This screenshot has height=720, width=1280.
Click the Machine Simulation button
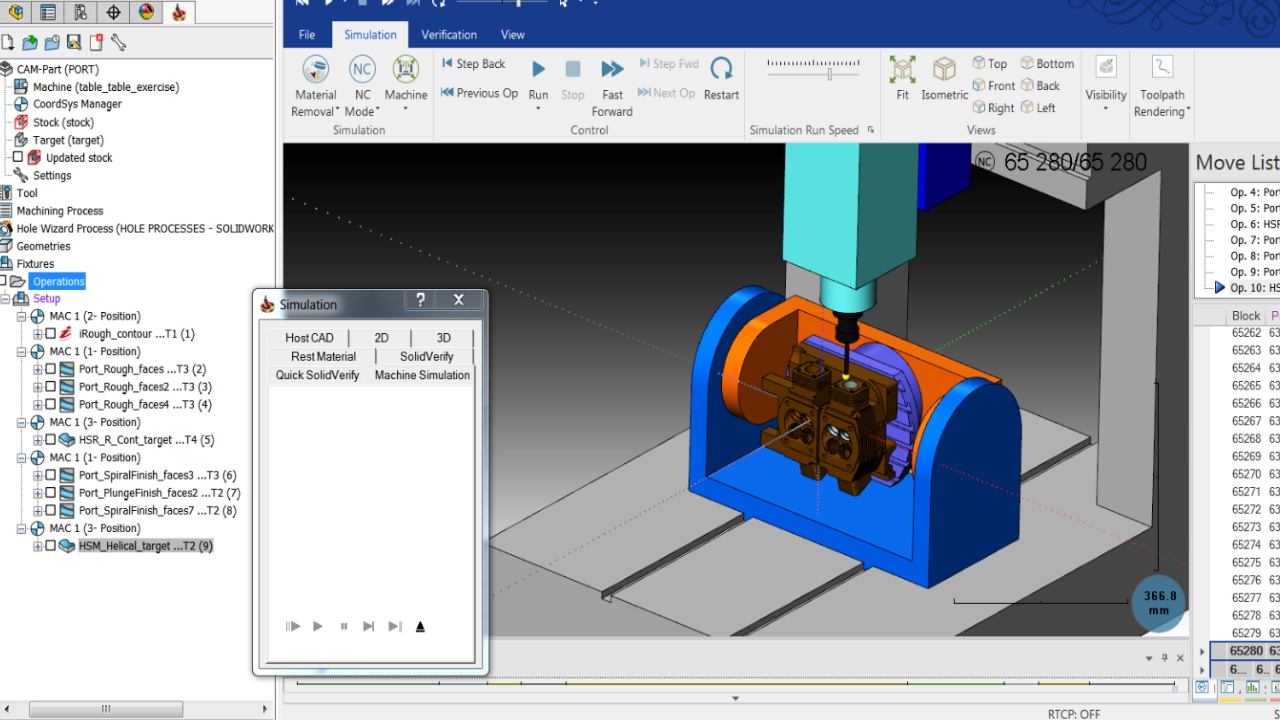click(x=422, y=376)
